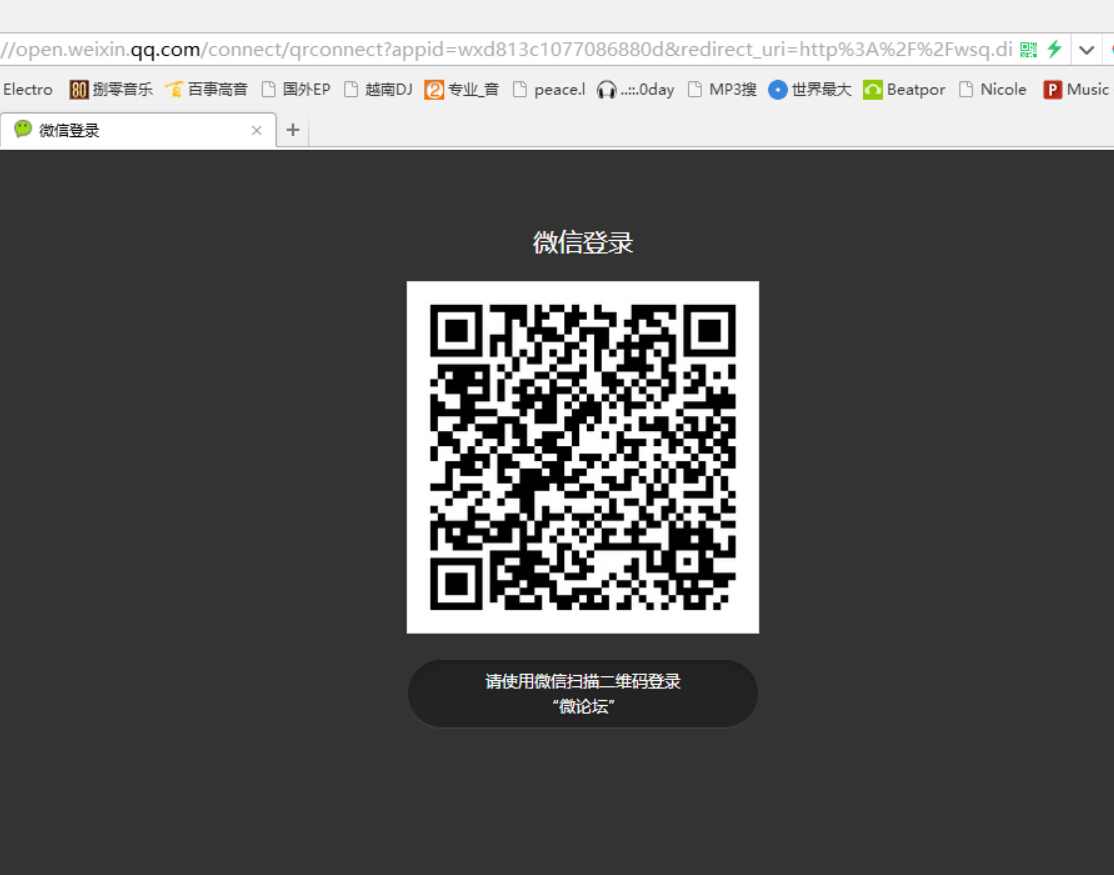Open the peace.l bookmark
The height and width of the screenshot is (875, 1114).
(549, 89)
